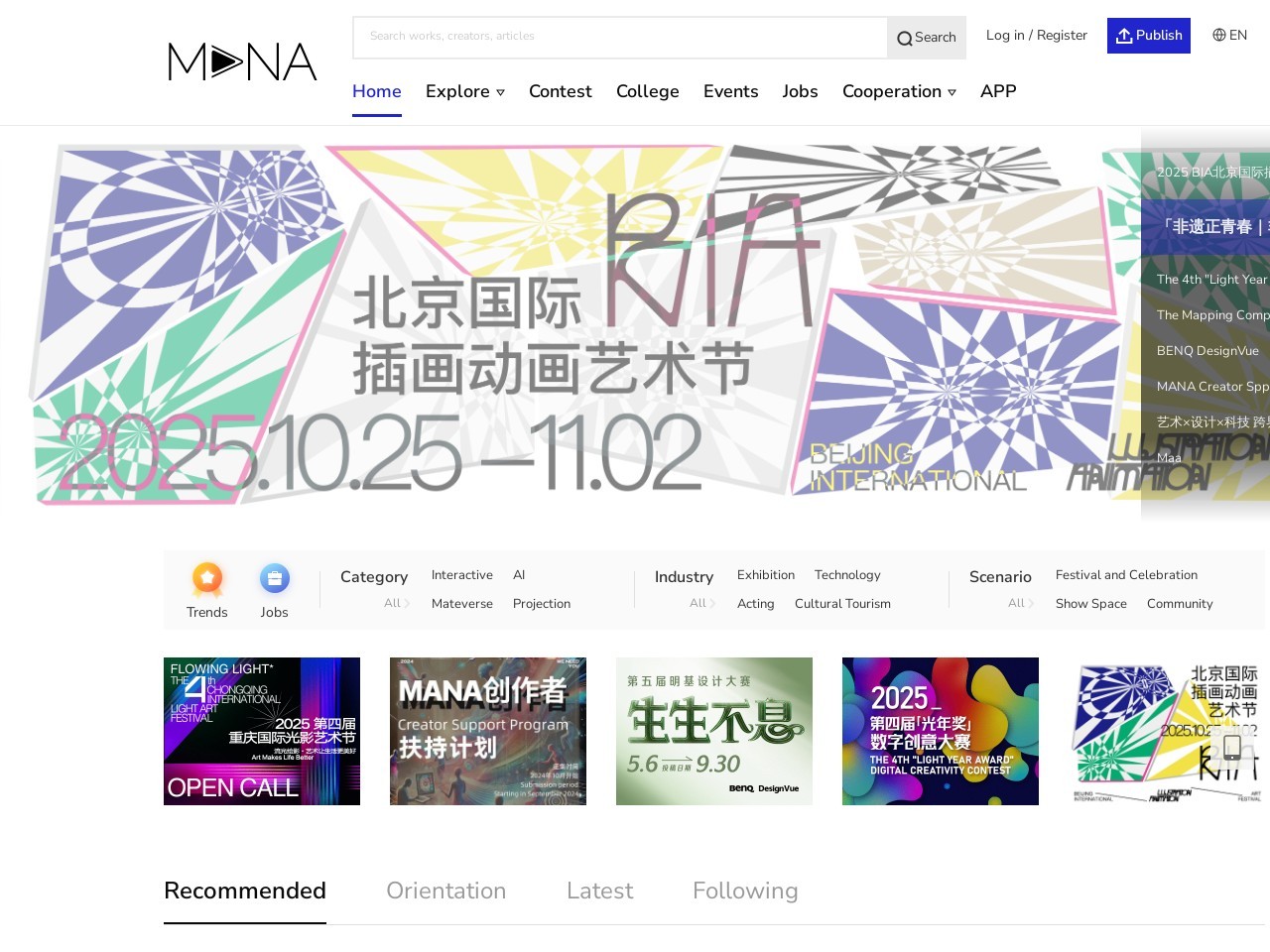Open the Contest menu item

[560, 91]
